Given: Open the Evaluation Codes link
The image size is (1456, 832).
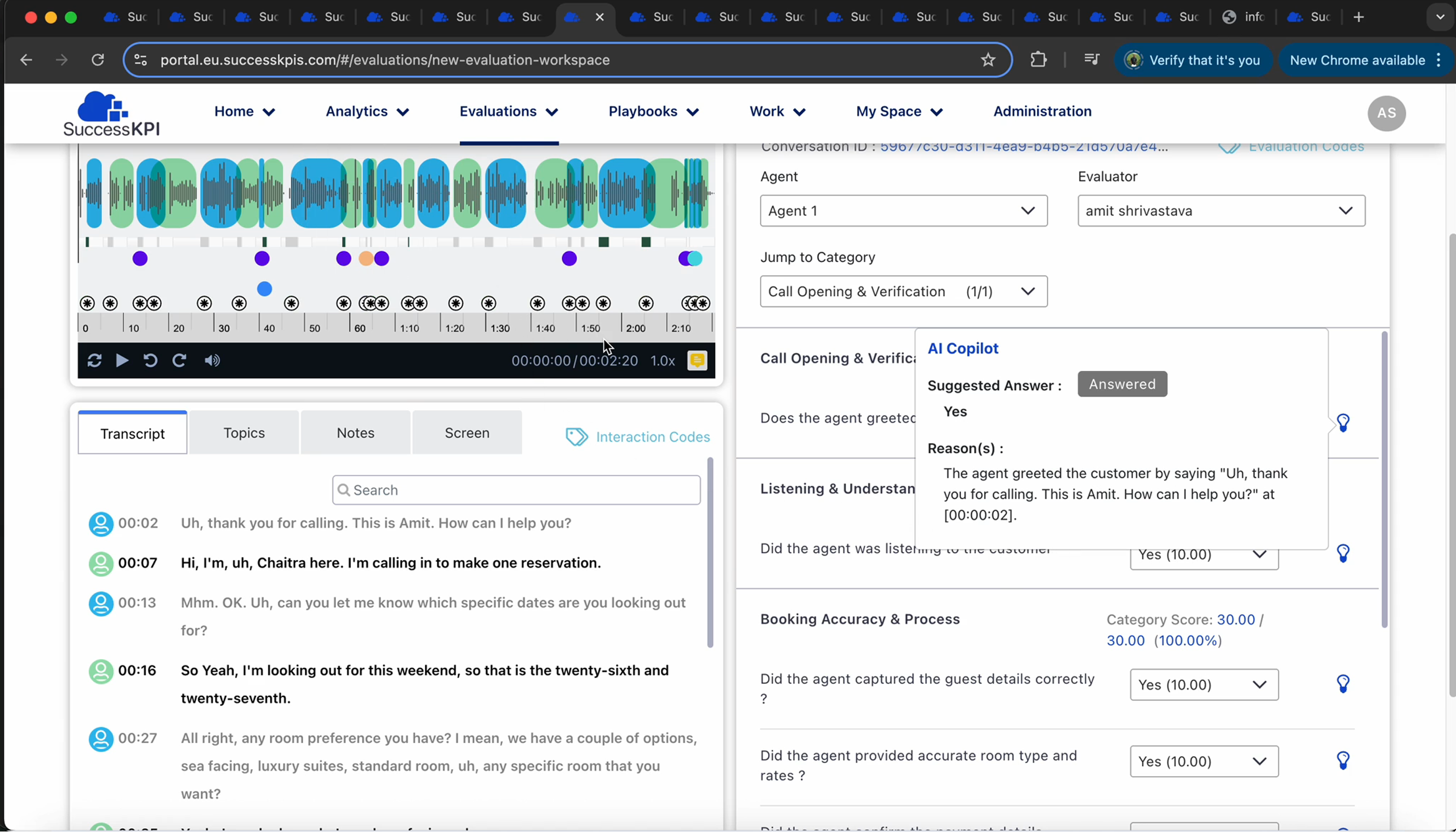Looking at the screenshot, I should click(x=1292, y=148).
